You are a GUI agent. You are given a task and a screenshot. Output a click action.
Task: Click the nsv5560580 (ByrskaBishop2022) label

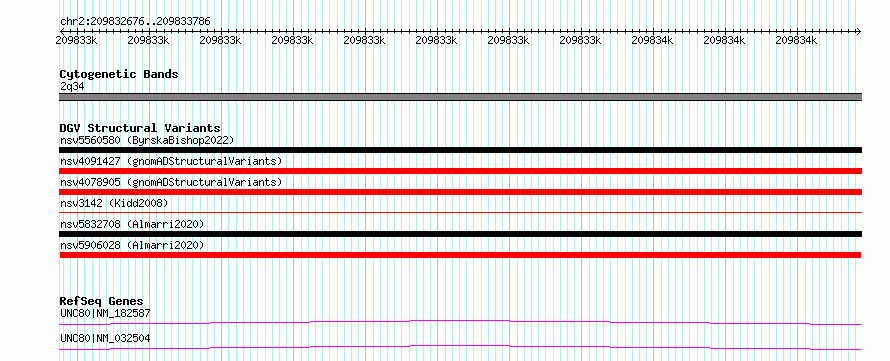tap(147, 140)
